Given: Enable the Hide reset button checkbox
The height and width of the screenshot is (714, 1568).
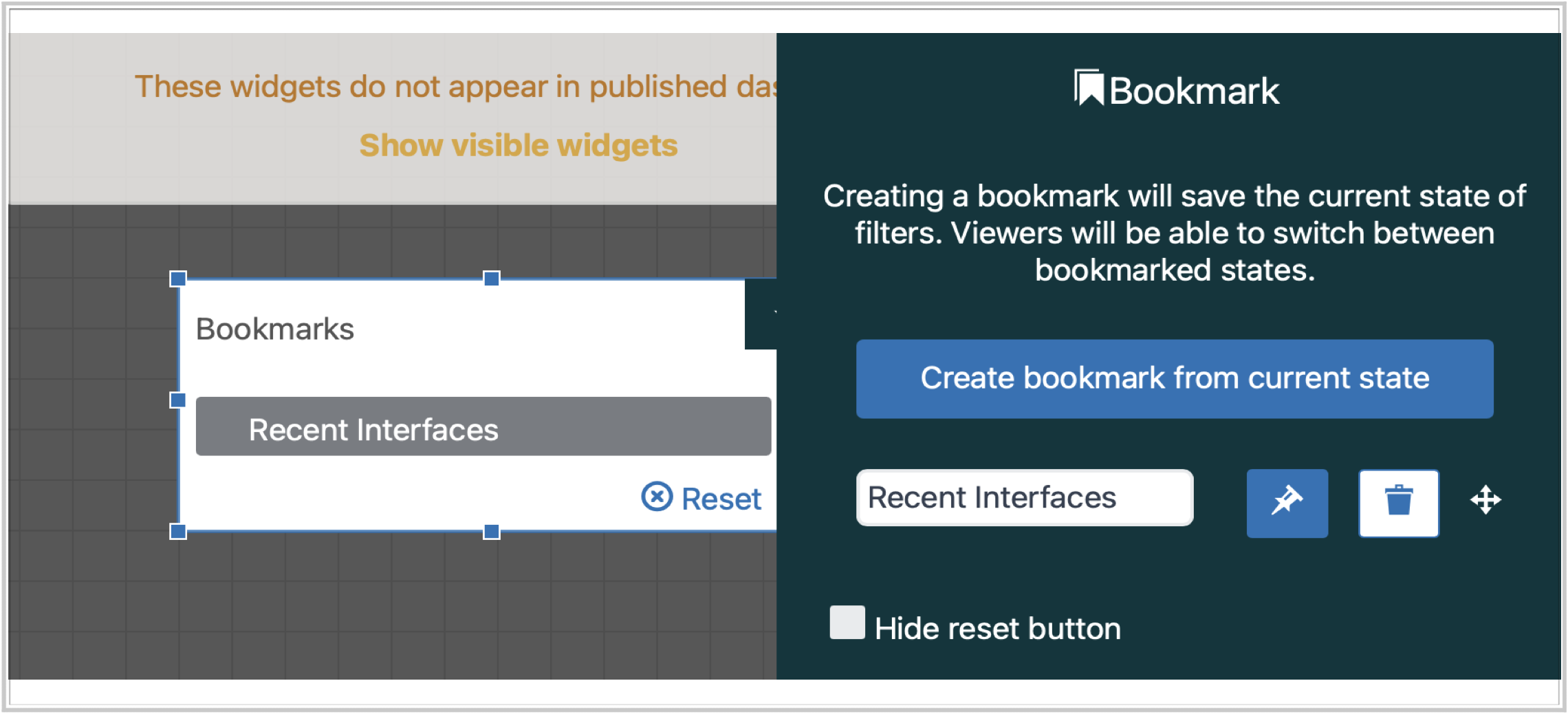Looking at the screenshot, I should point(847,623).
